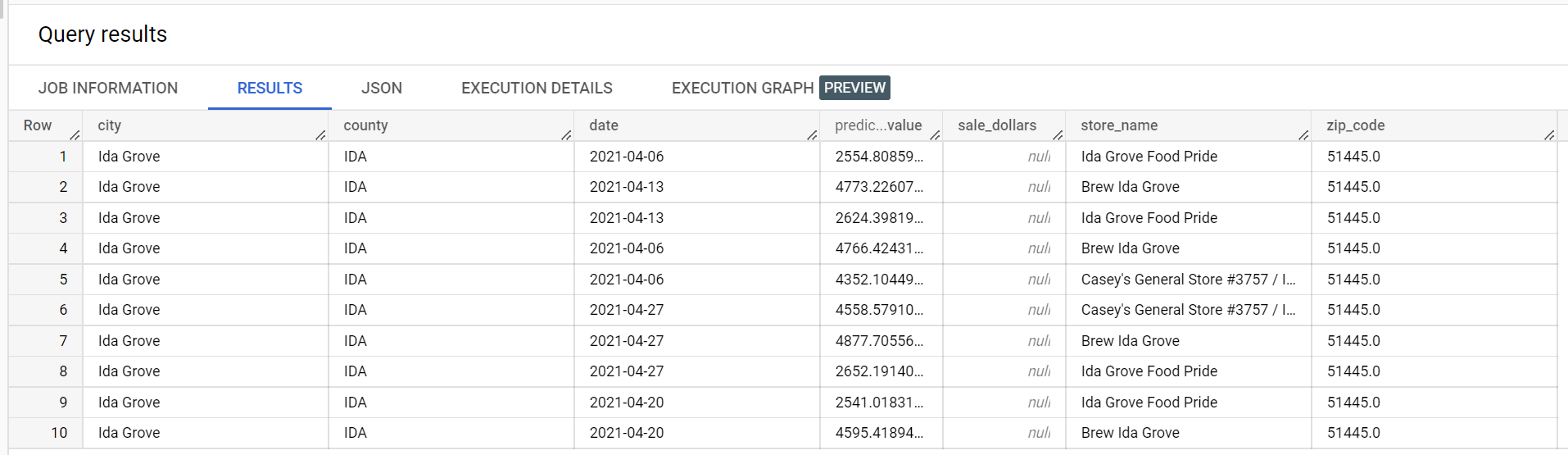Click the resize handle of the Row column
The image size is (1568, 455).
[x=75, y=135]
